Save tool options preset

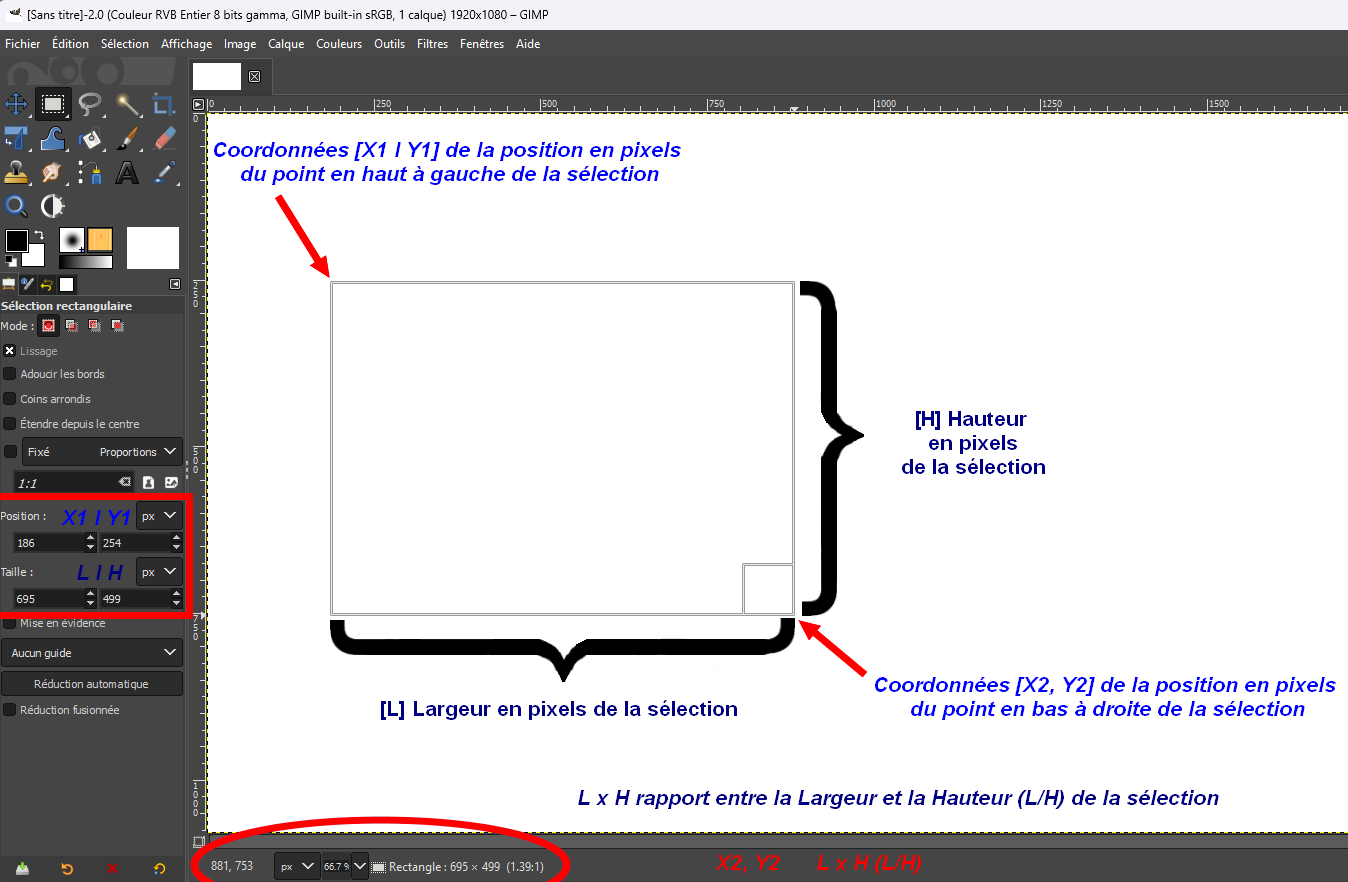point(22,868)
